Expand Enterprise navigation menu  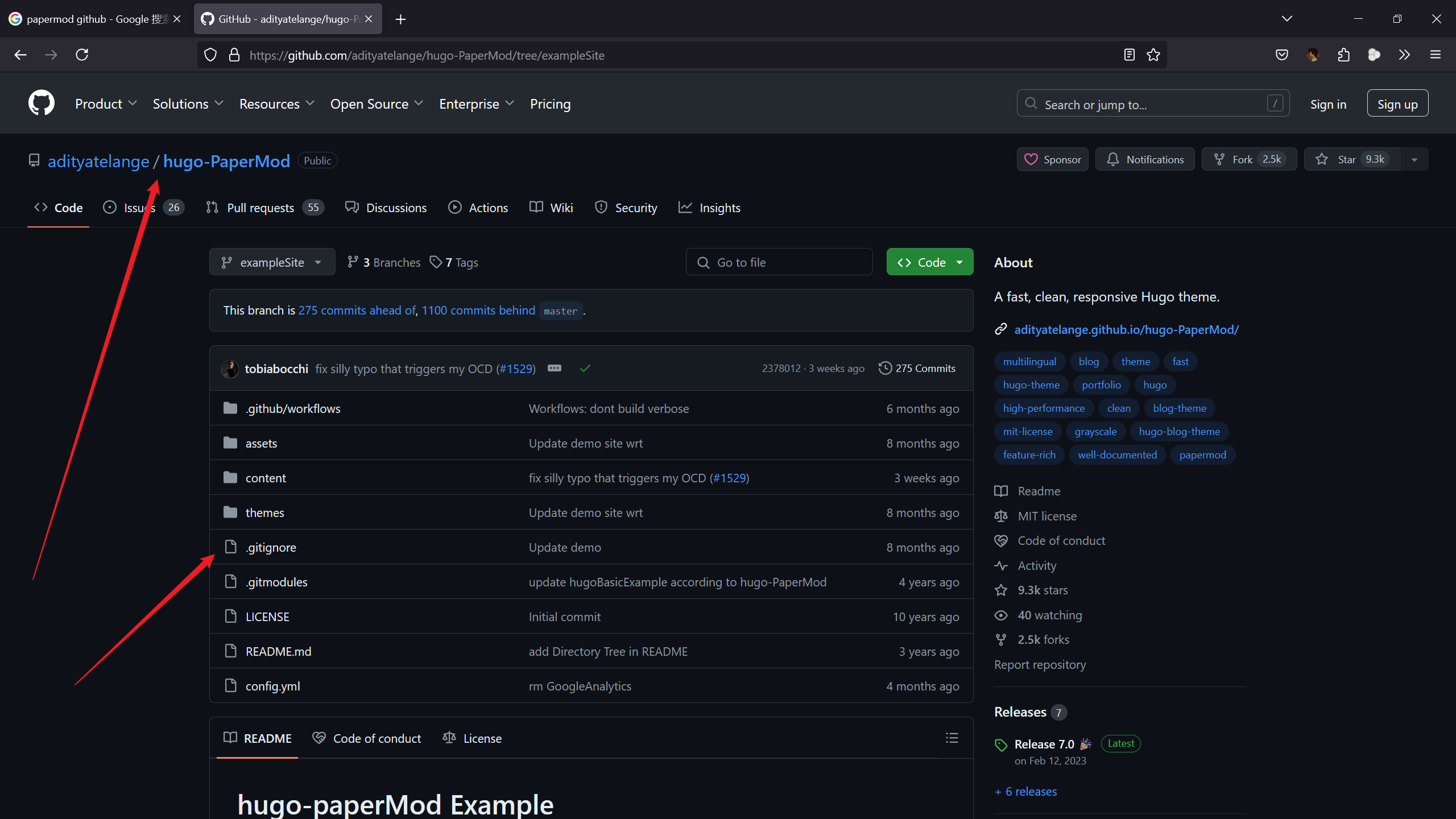point(477,104)
